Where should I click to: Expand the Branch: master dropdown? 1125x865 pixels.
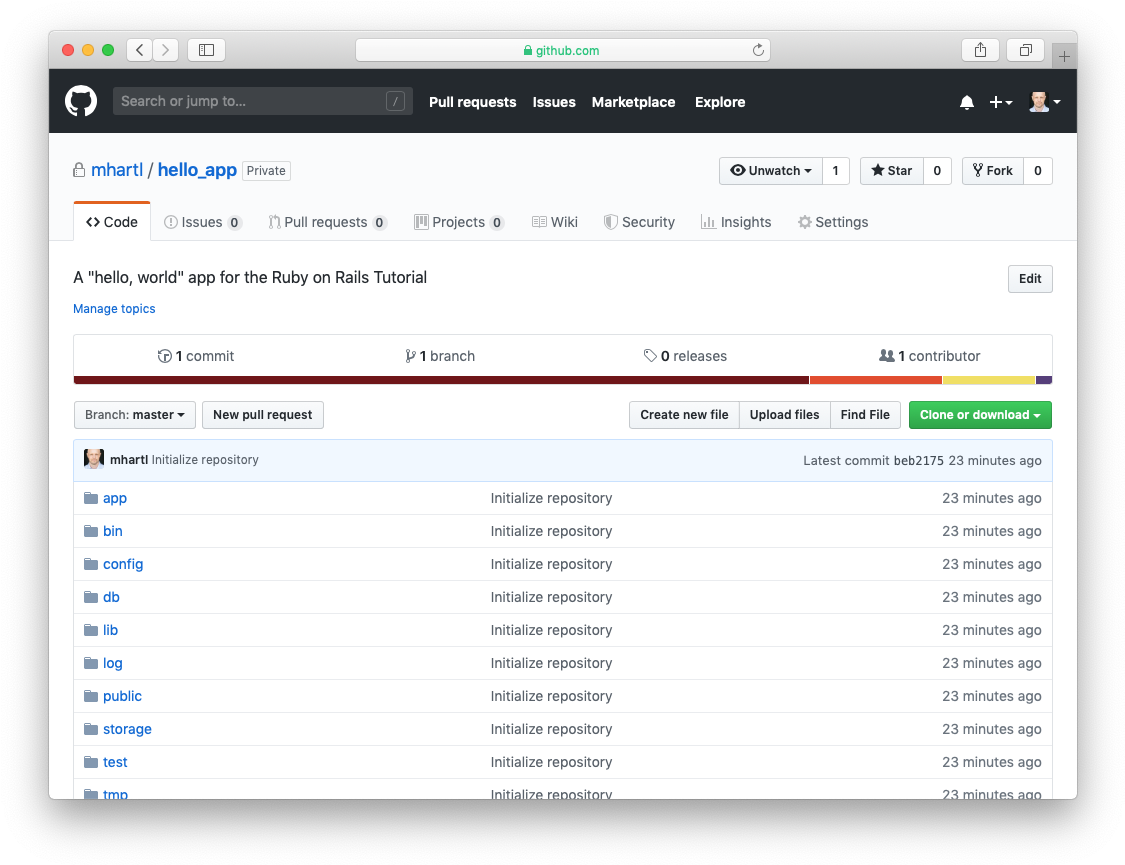(135, 415)
